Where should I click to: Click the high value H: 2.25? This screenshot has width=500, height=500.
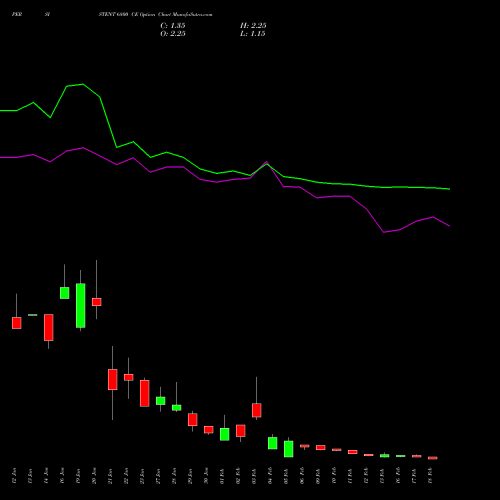click(x=253, y=26)
